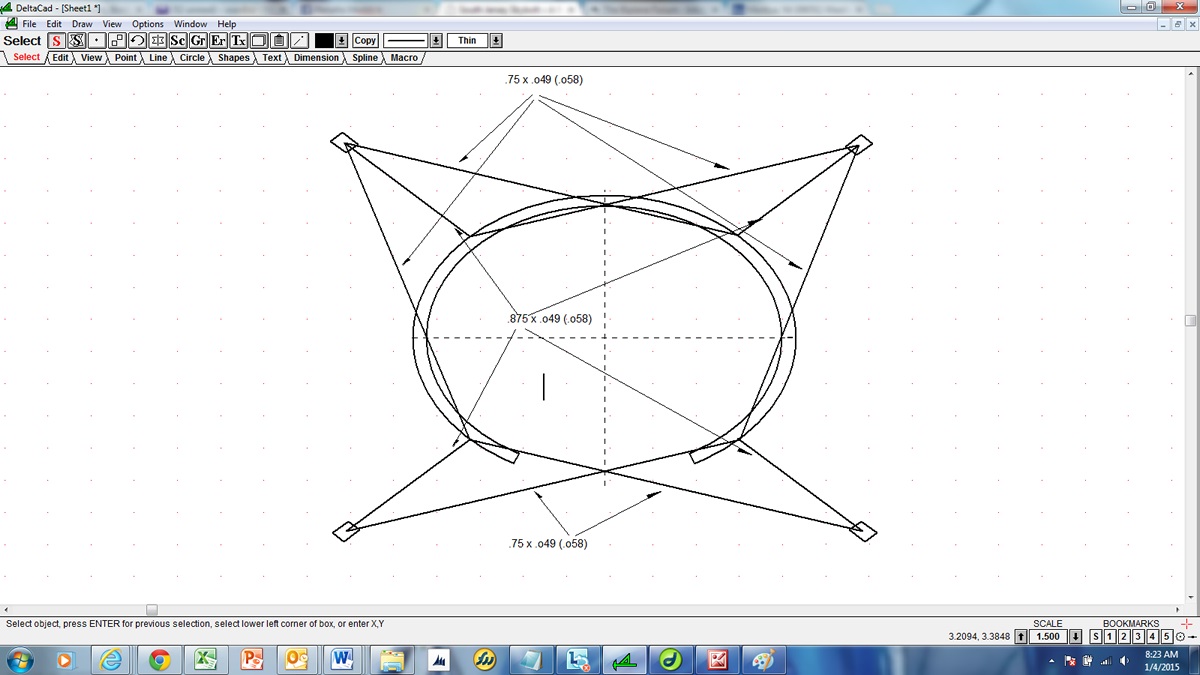This screenshot has width=1200, height=675.
Task: Select the rotate tool icon
Action: coord(137,41)
